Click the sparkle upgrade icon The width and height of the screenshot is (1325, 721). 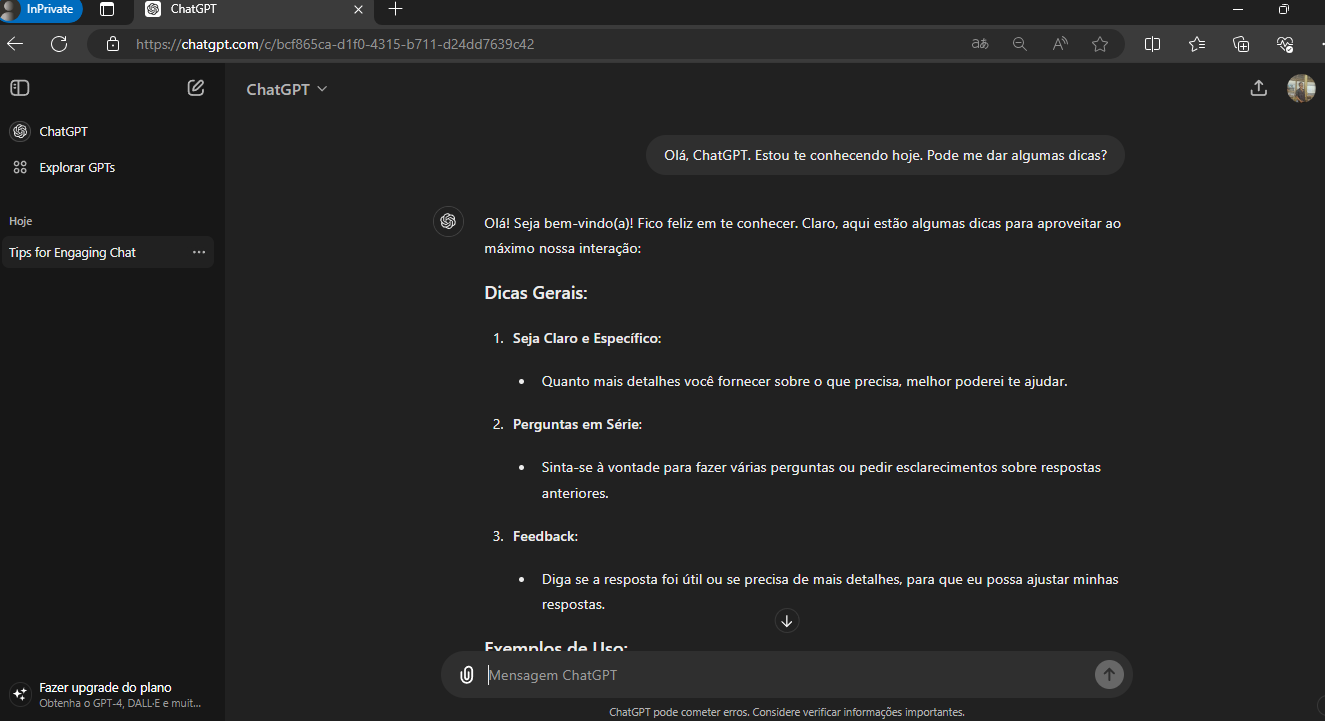coord(19,694)
